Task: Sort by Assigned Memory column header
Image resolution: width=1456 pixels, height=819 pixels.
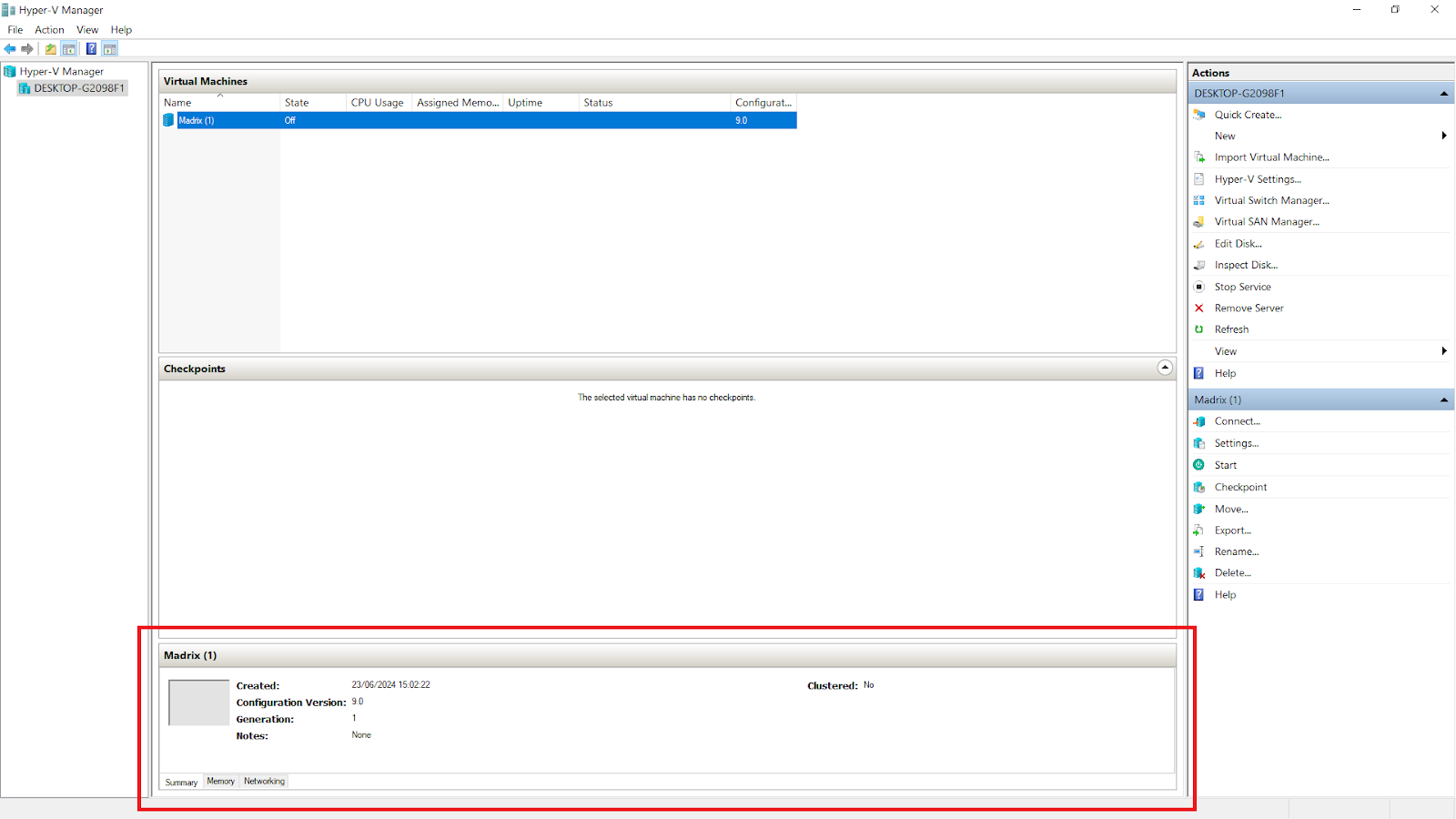Action: click(458, 103)
